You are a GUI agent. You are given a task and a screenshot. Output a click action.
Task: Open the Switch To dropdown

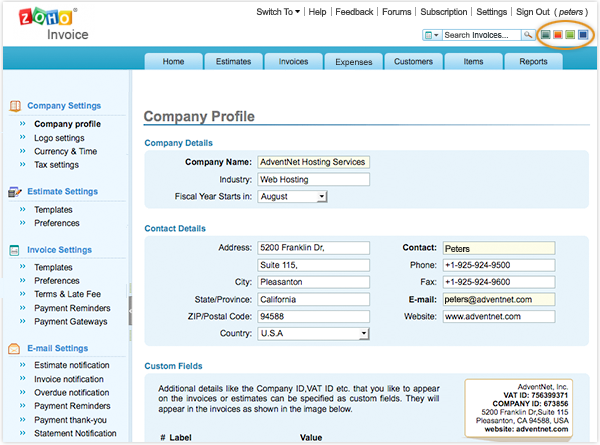click(278, 12)
